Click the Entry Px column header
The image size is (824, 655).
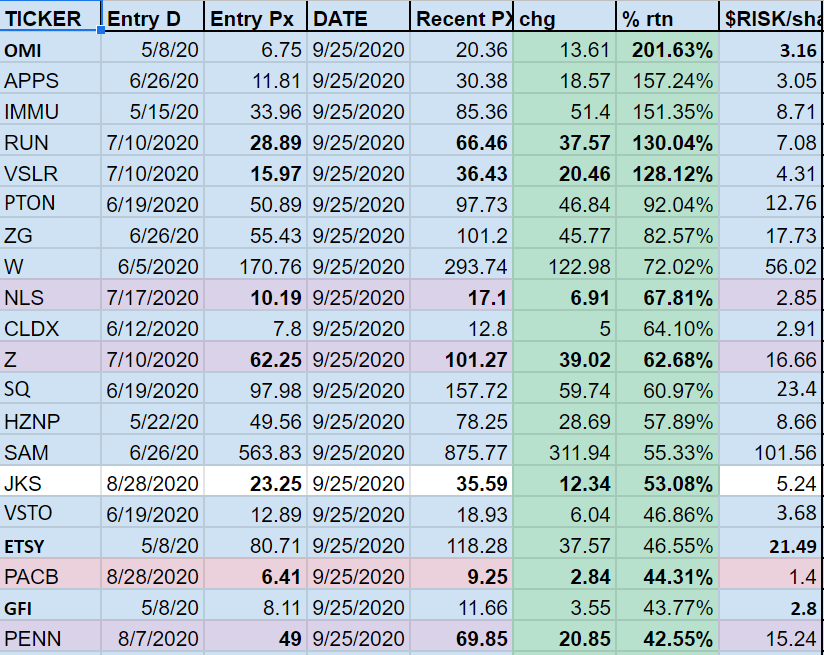[x=255, y=16]
